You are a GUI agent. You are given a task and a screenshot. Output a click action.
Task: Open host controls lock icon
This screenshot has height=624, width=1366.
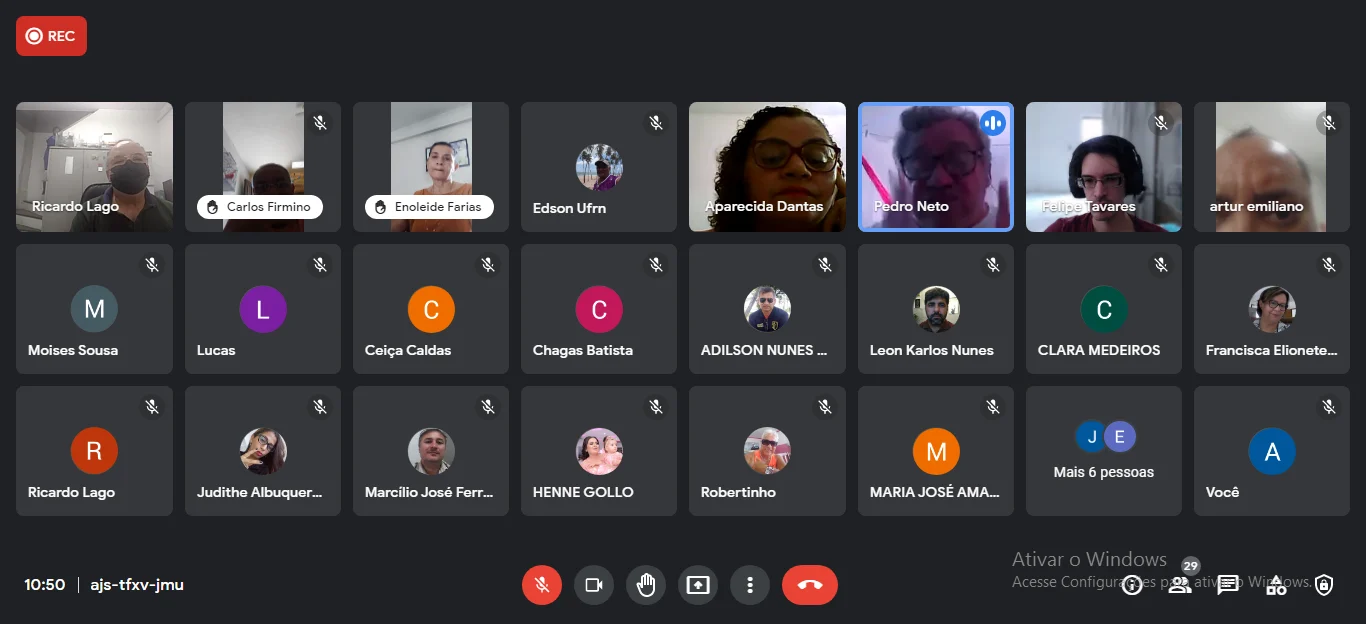click(x=1324, y=585)
